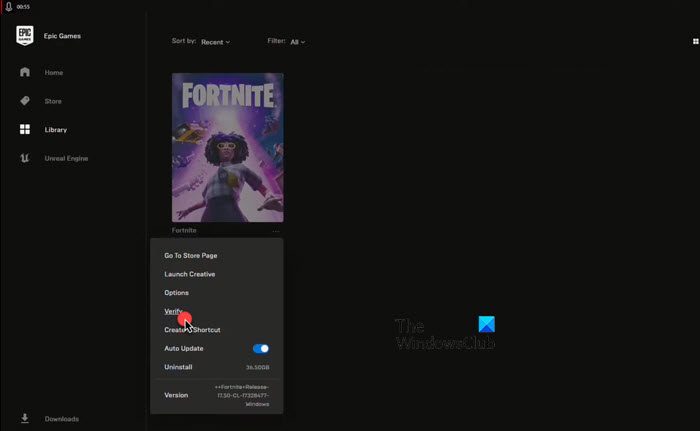The image size is (700, 431).
Task: Expand the Sort by Recent dropdown
Action: 215,42
